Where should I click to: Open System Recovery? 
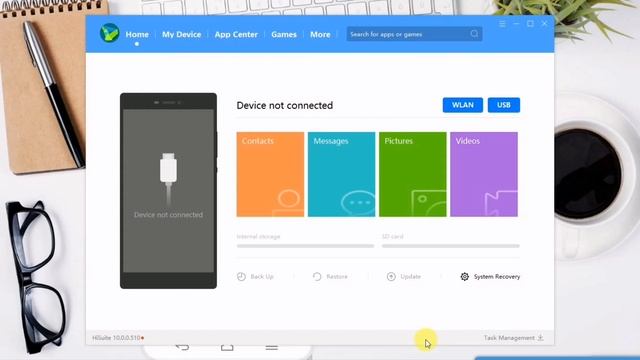tap(497, 277)
